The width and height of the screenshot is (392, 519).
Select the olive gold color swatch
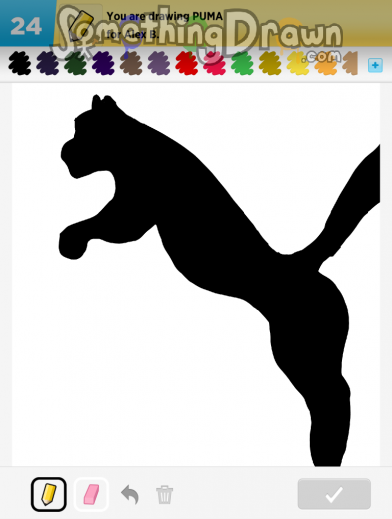click(270, 63)
